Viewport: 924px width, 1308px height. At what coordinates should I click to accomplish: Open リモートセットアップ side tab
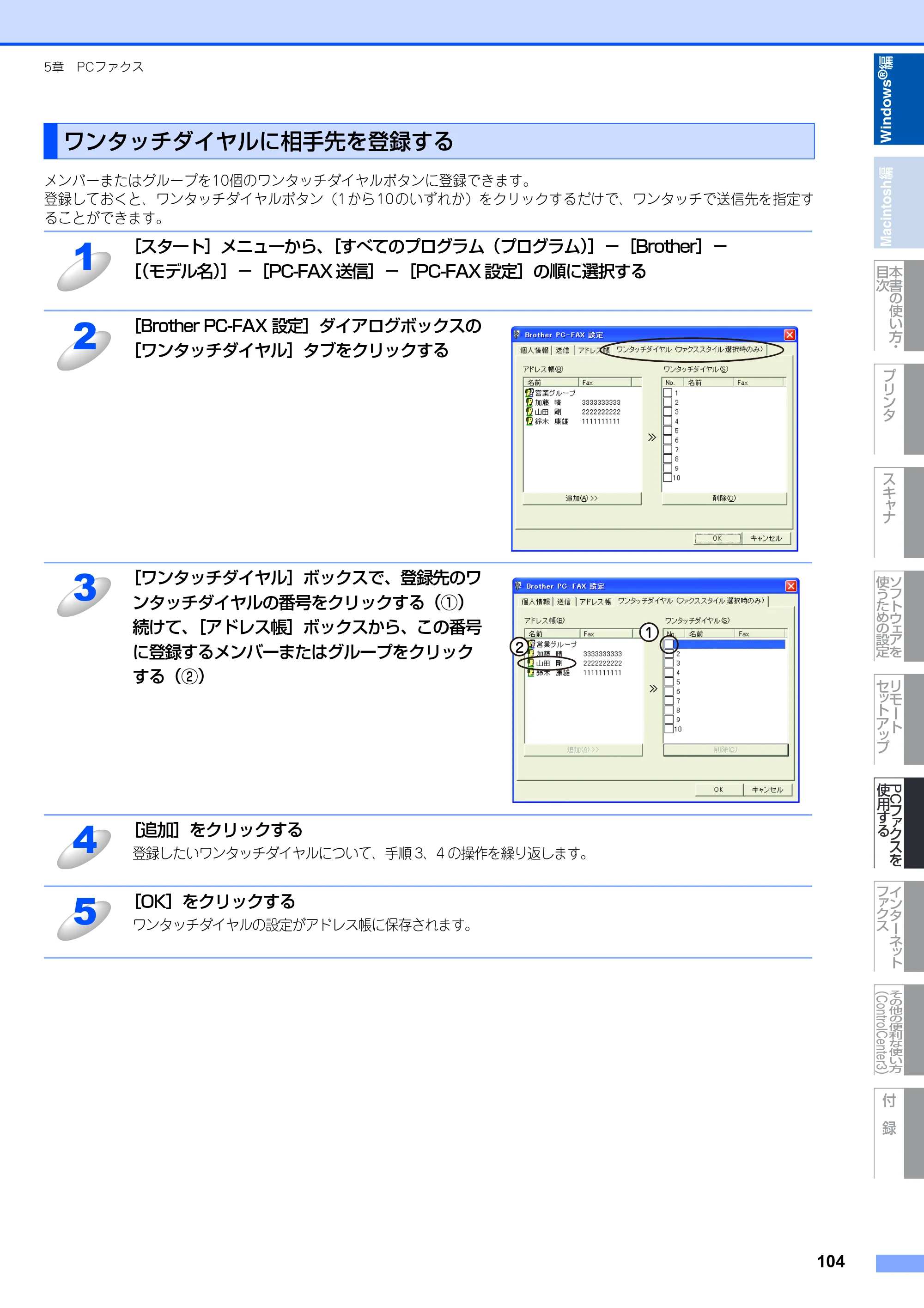pos(899,719)
